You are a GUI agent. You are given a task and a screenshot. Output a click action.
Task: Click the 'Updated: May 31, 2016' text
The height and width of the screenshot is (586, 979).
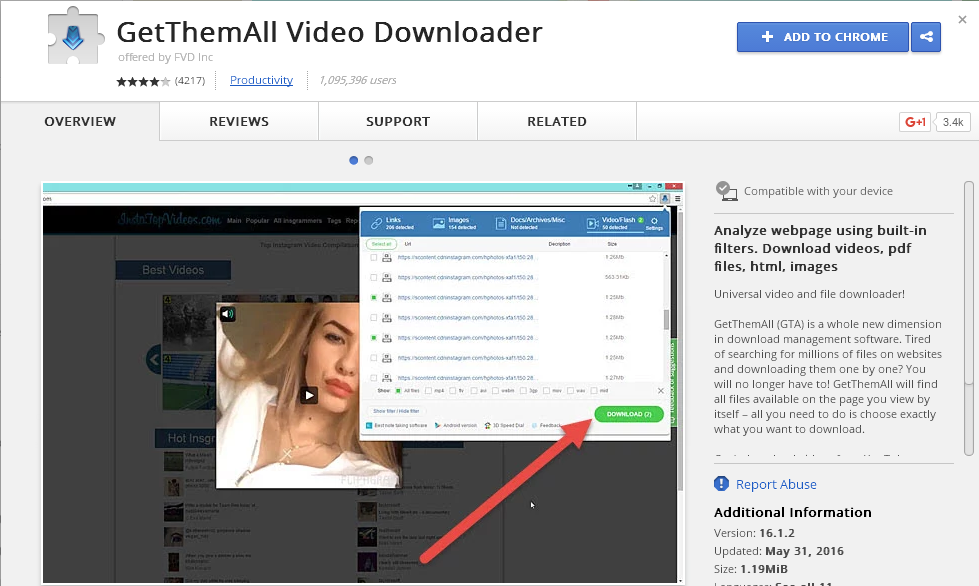pyautogui.click(x=779, y=551)
